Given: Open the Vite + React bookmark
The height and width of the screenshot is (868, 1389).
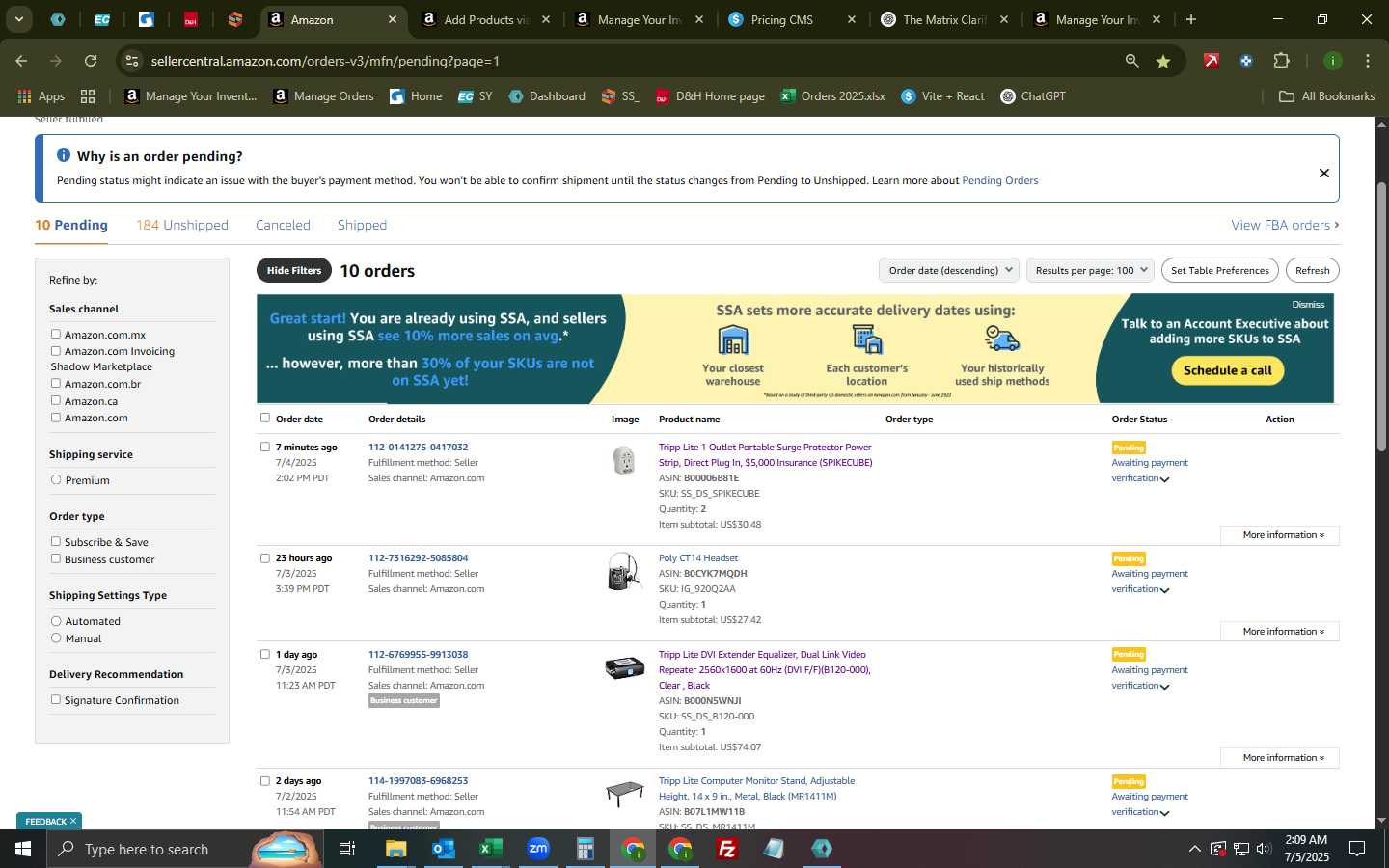Looking at the screenshot, I should pos(942,96).
